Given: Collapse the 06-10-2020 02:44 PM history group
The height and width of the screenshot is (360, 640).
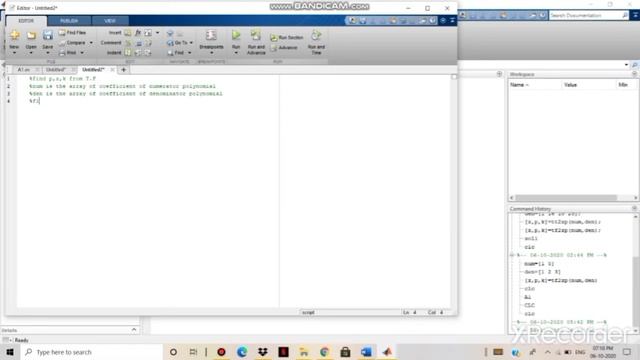Looking at the screenshot, I should pos(512,255).
